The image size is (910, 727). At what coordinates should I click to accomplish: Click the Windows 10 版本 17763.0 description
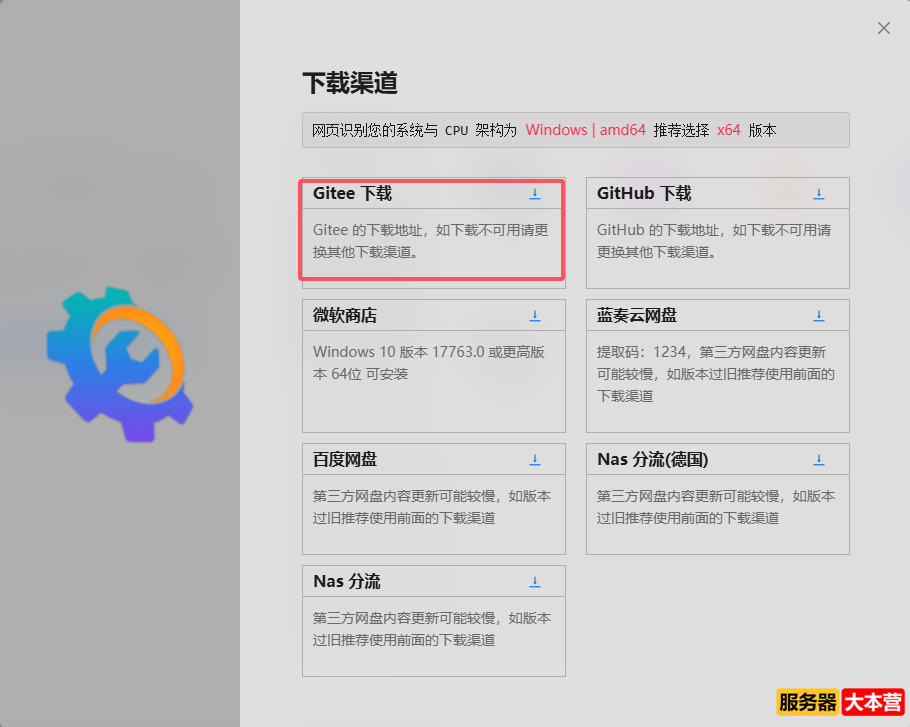point(428,363)
